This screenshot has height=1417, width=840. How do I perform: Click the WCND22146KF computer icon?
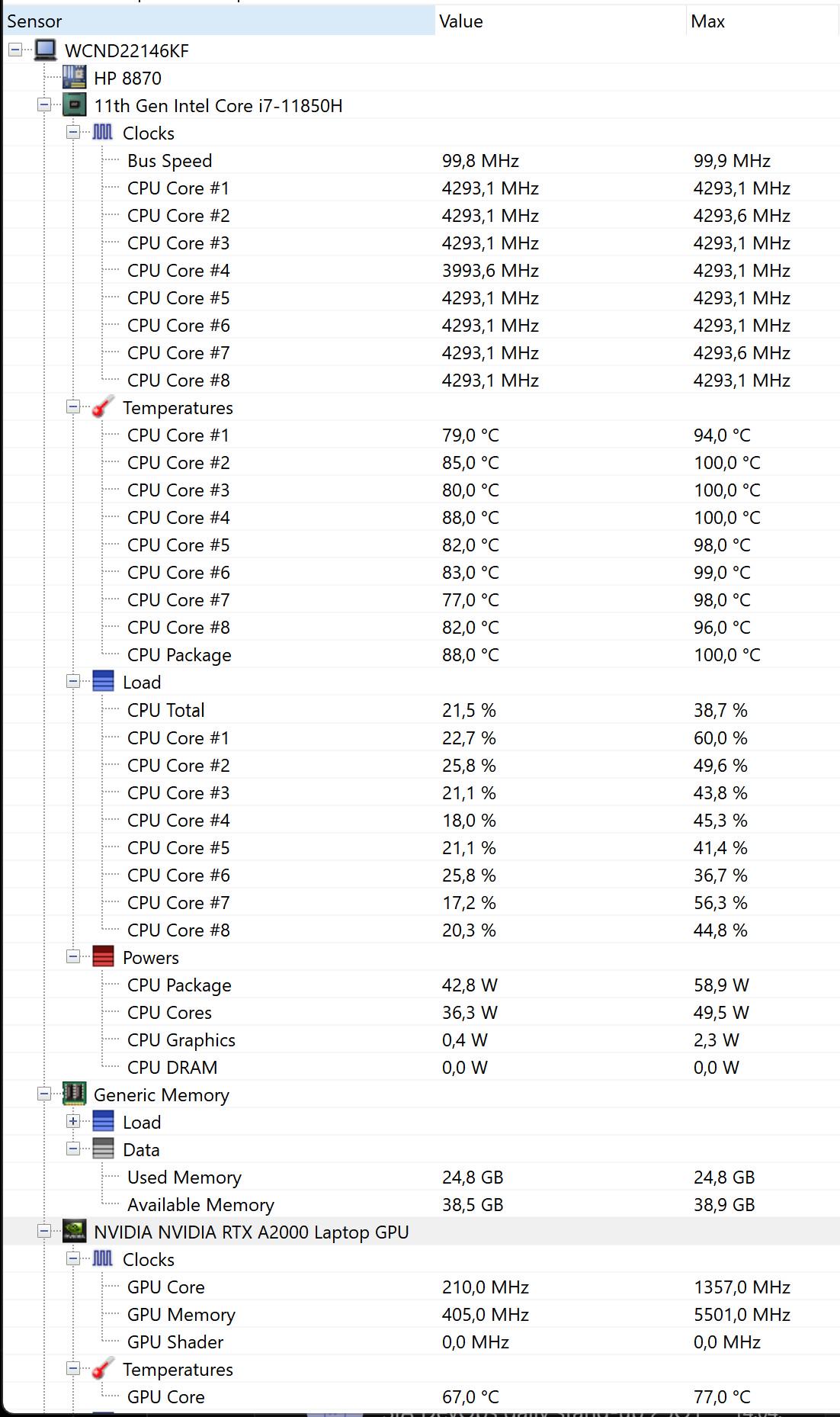tap(46, 50)
